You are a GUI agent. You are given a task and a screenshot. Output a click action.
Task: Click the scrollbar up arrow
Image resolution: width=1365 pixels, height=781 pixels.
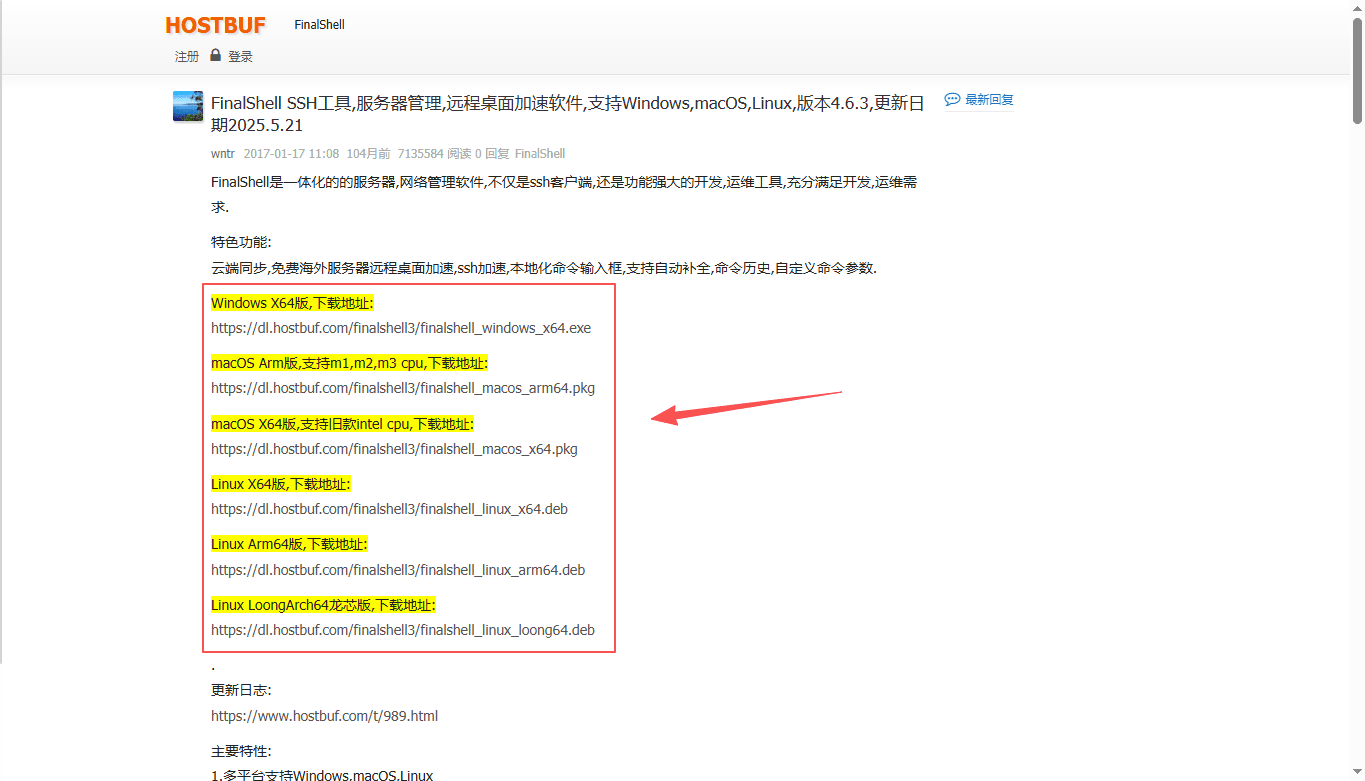point(1357,8)
